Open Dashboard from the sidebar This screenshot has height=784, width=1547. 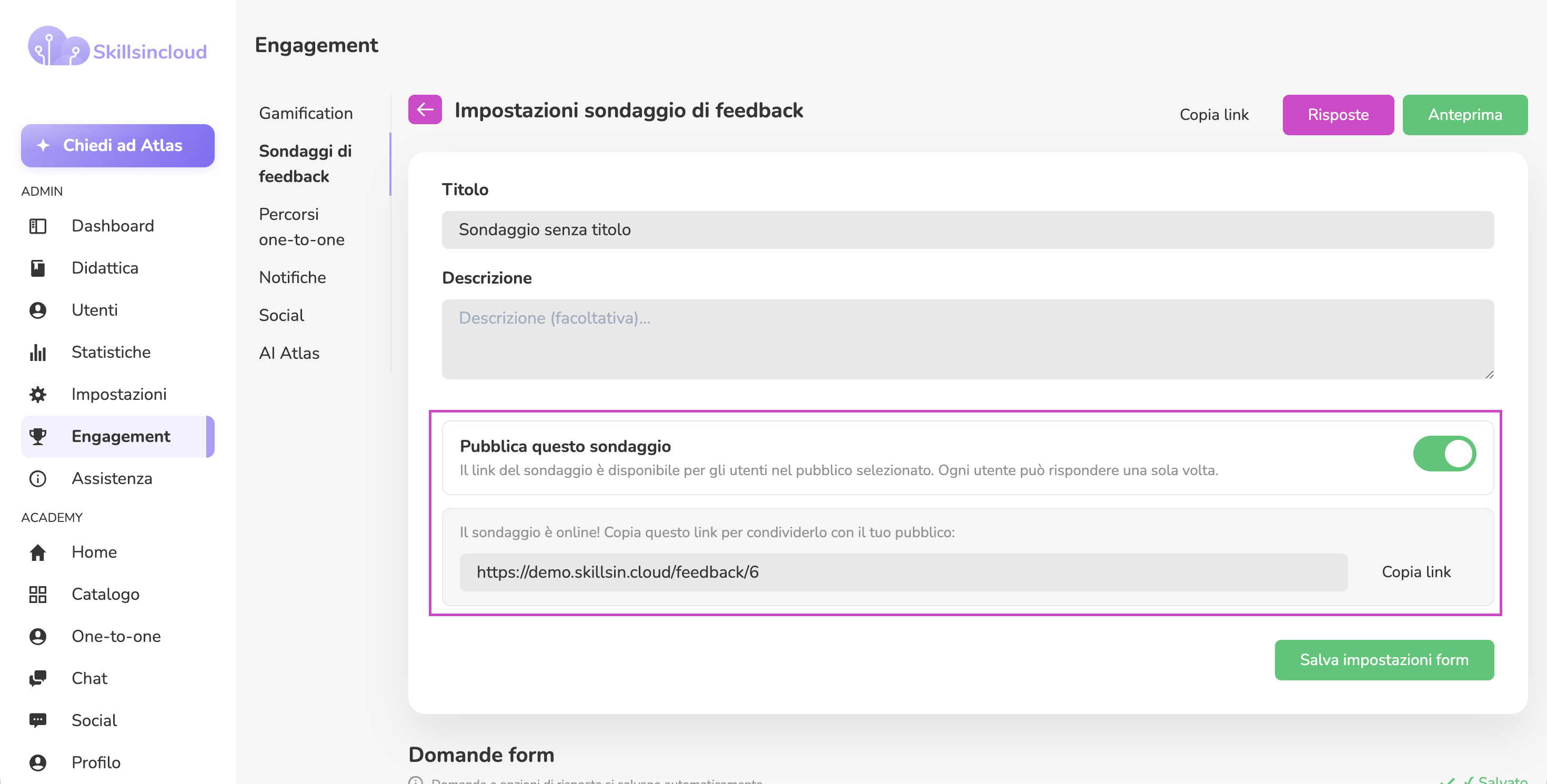tap(118, 226)
